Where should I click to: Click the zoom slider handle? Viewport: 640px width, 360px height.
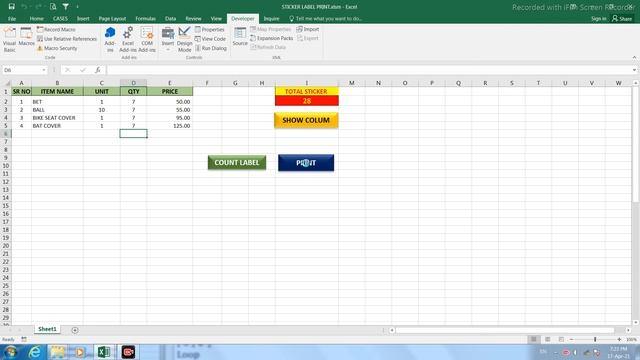pos(595,339)
